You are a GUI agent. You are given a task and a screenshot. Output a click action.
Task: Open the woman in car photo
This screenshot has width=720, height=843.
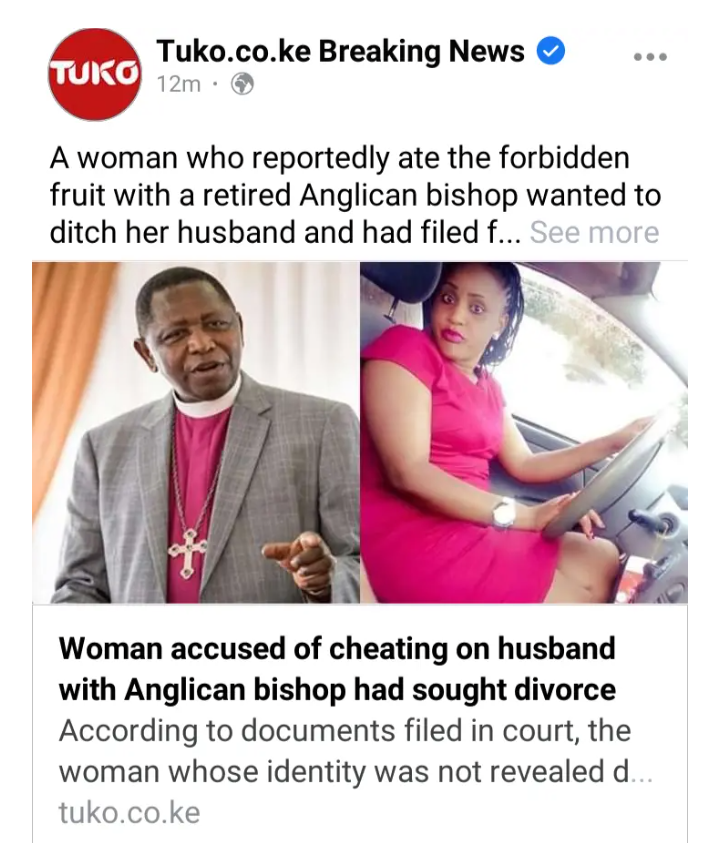click(x=524, y=433)
